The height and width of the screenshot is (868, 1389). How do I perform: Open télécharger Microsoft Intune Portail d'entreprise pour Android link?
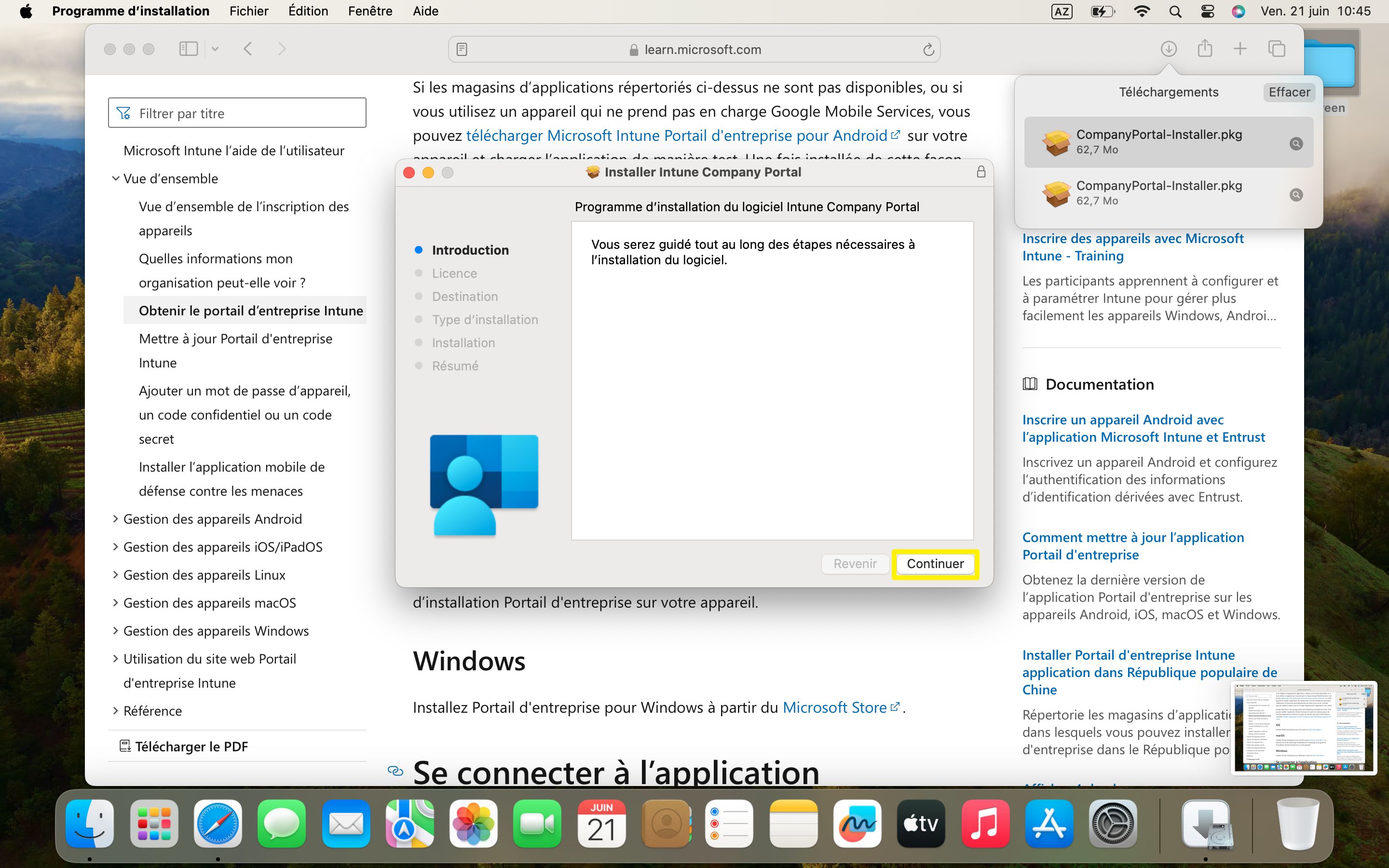pos(683,136)
